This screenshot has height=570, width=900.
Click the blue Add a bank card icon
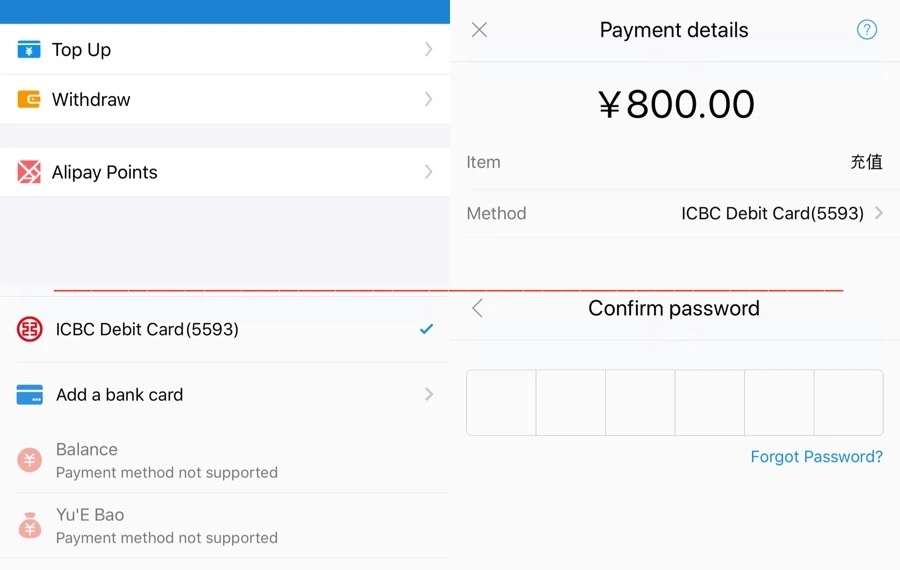tap(30, 395)
